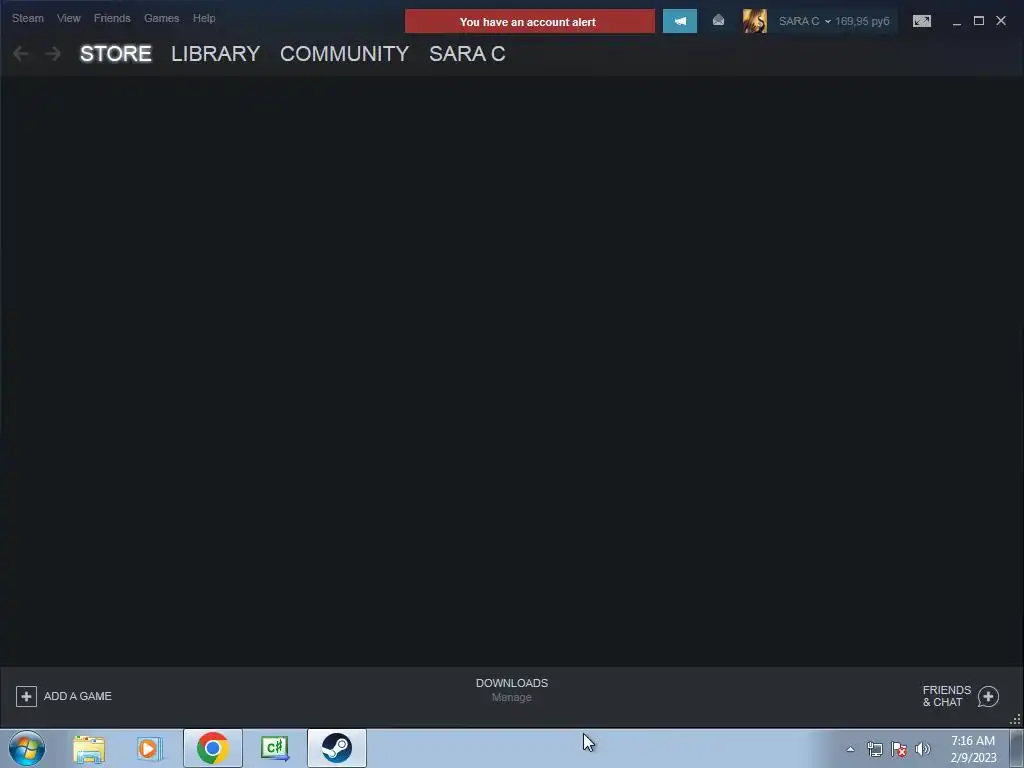
Task: Go forward with the right arrow
Action: click(53, 54)
